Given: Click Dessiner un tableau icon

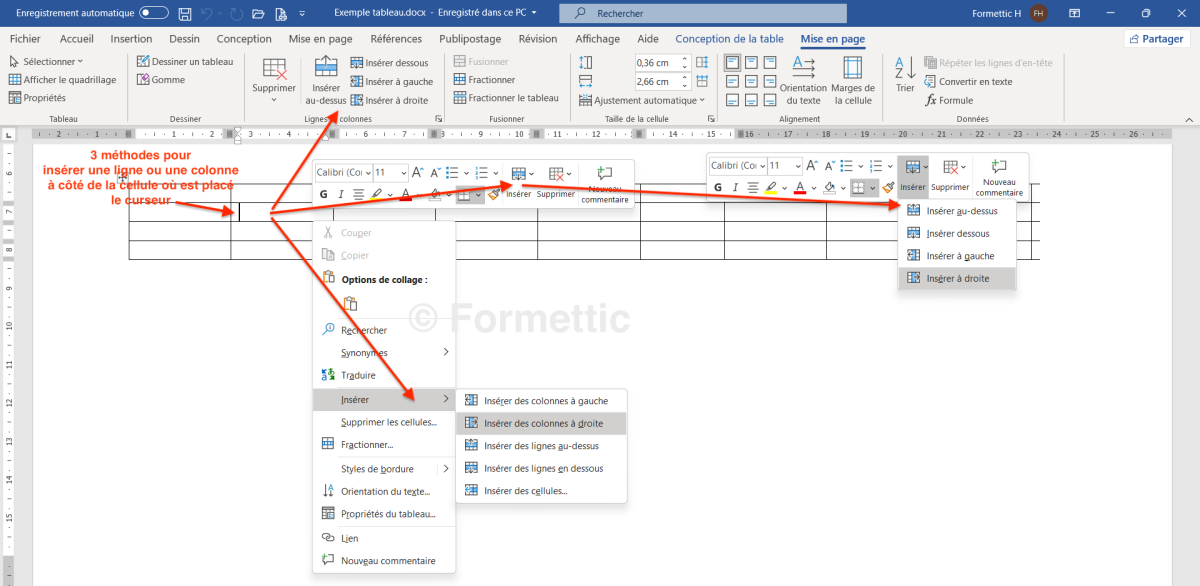Looking at the screenshot, I should (144, 62).
